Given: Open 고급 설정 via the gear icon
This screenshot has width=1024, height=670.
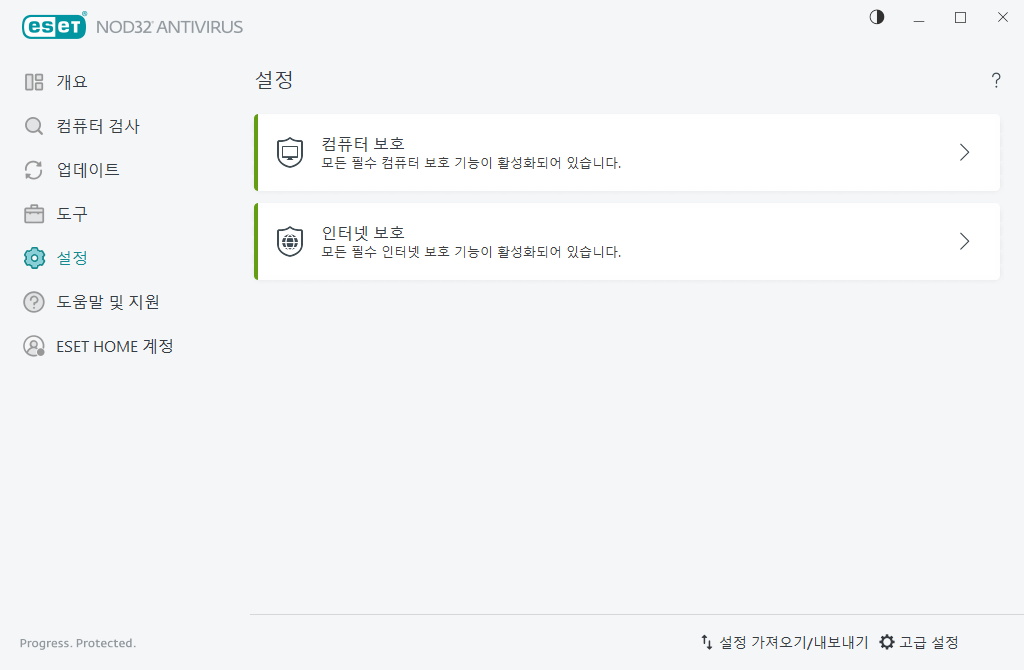Looking at the screenshot, I should tap(888, 642).
